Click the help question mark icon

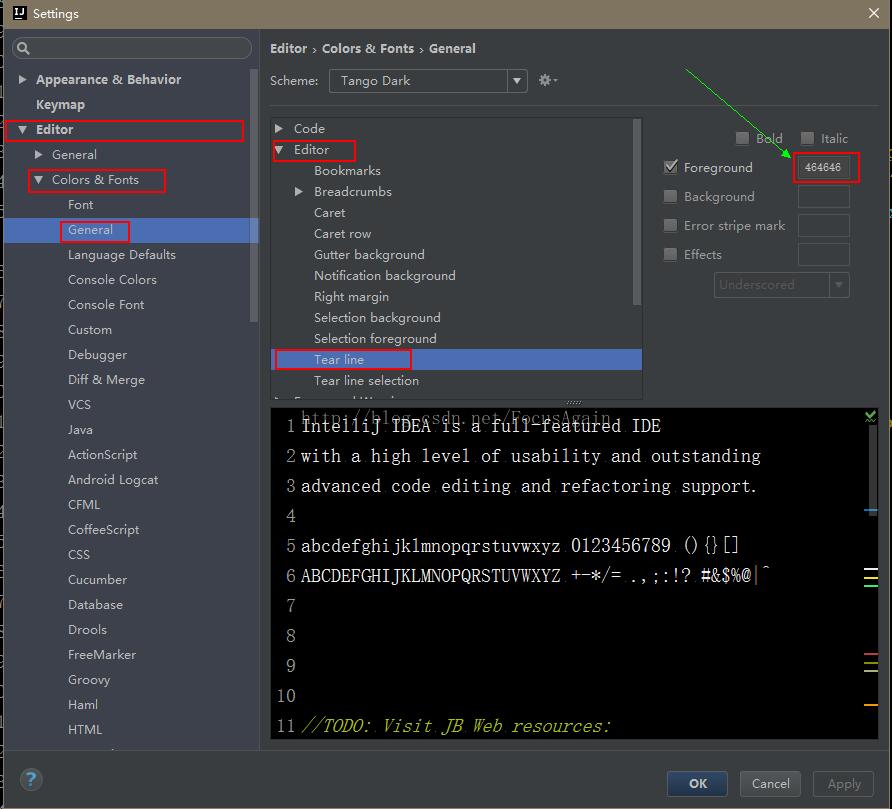[x=31, y=779]
